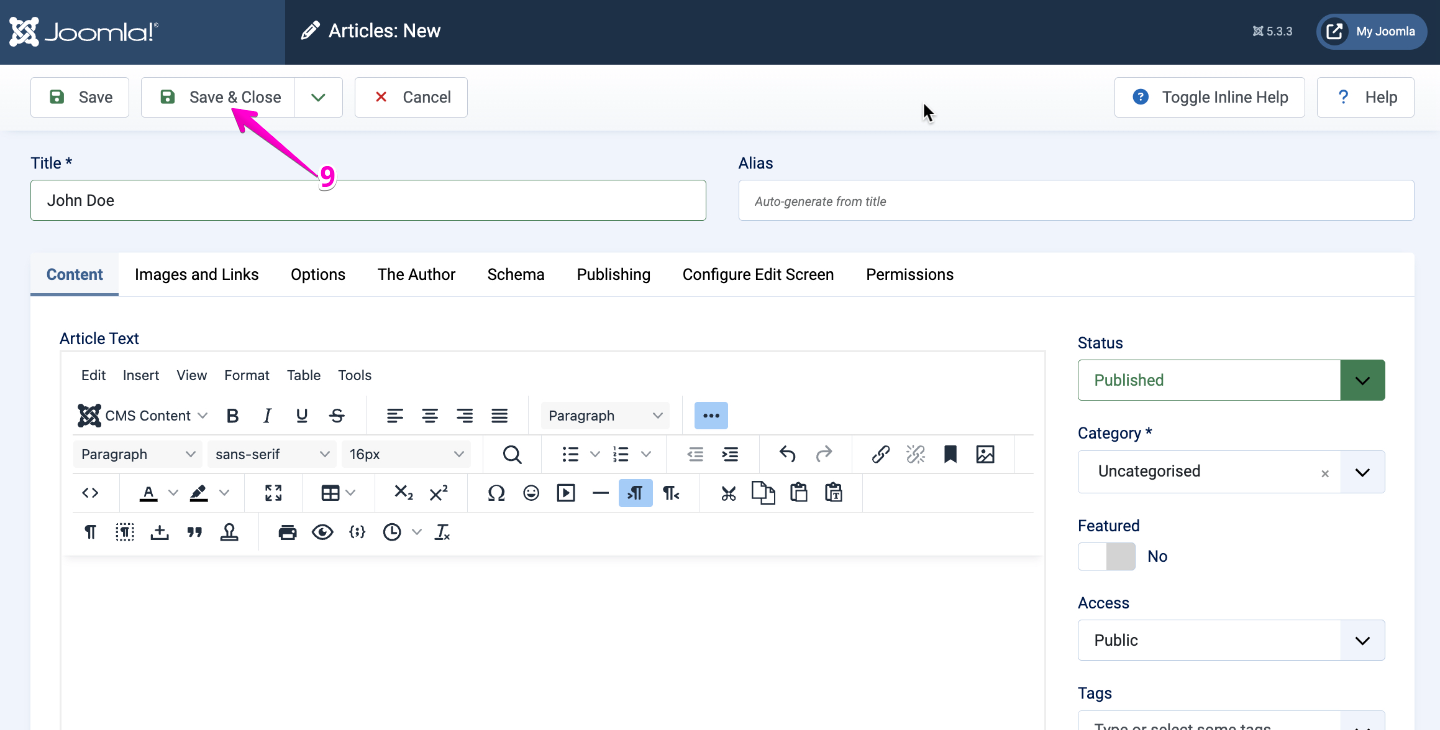
Task: Switch to the Publishing tab
Action: point(613,275)
